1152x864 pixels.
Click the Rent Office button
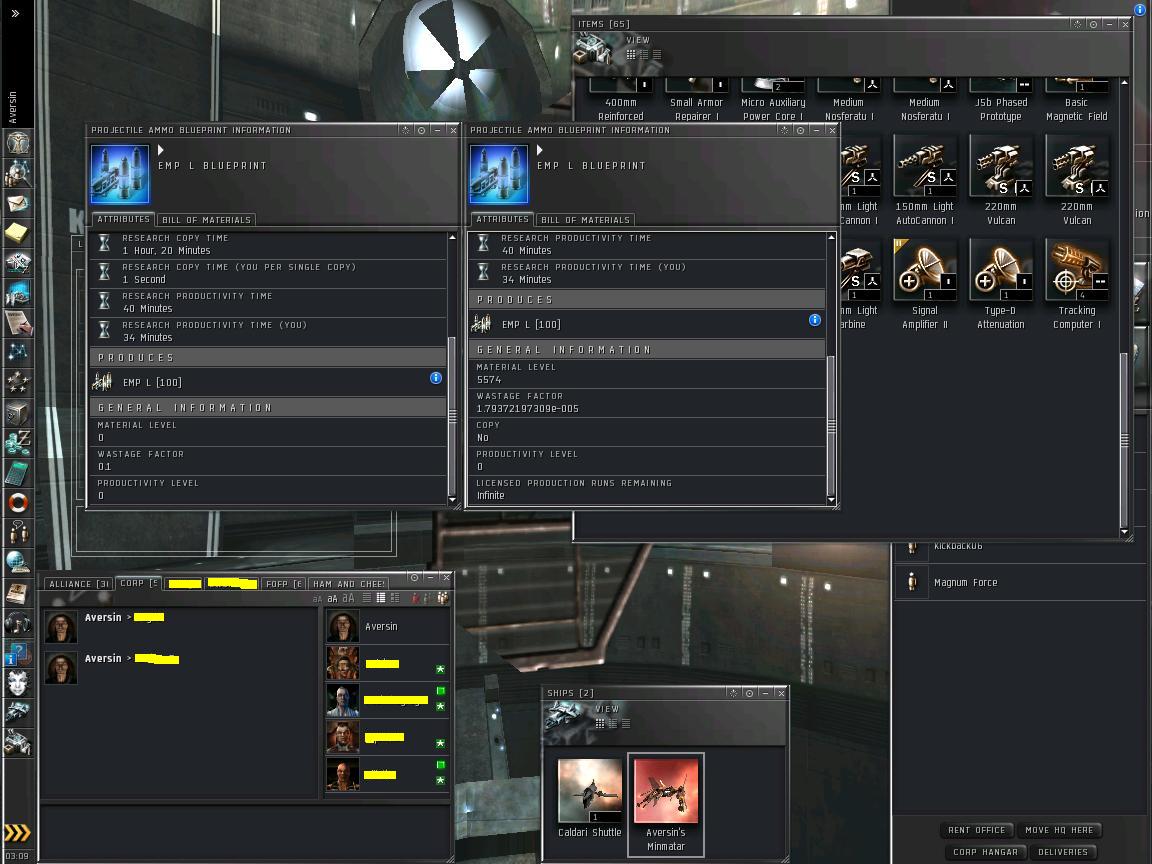click(x=976, y=830)
